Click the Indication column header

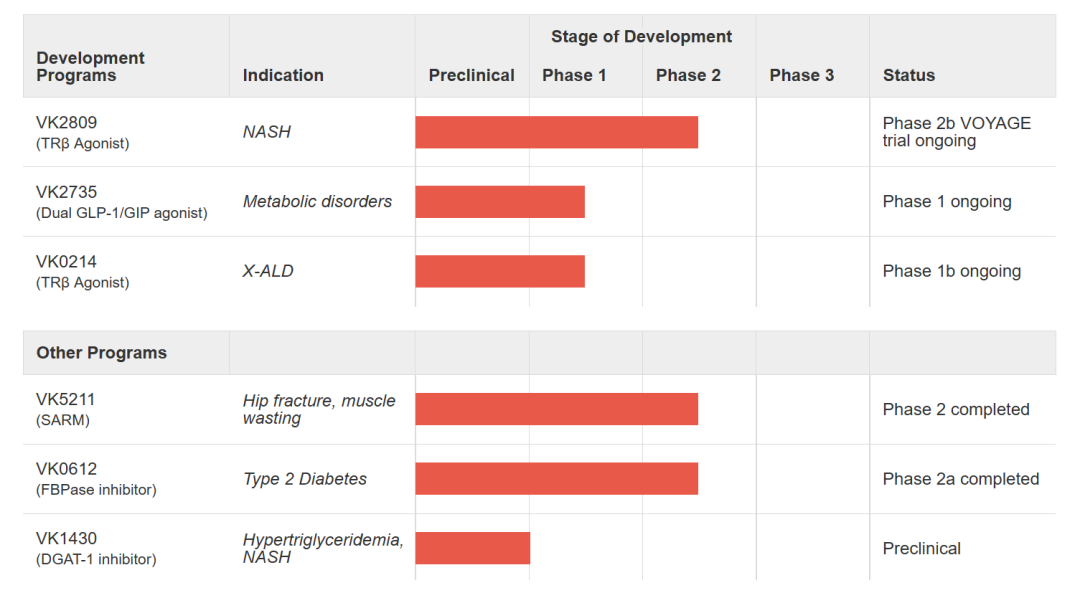pyautogui.click(x=283, y=75)
